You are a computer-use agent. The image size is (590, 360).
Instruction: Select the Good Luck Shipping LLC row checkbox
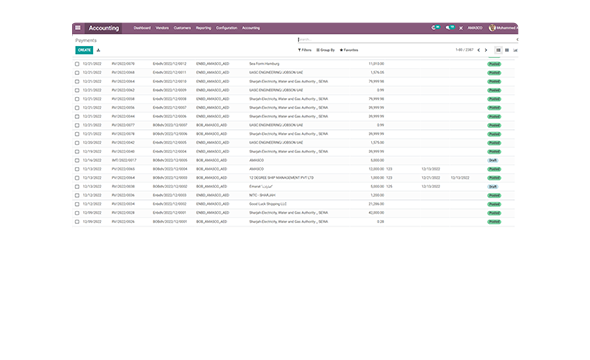77,204
